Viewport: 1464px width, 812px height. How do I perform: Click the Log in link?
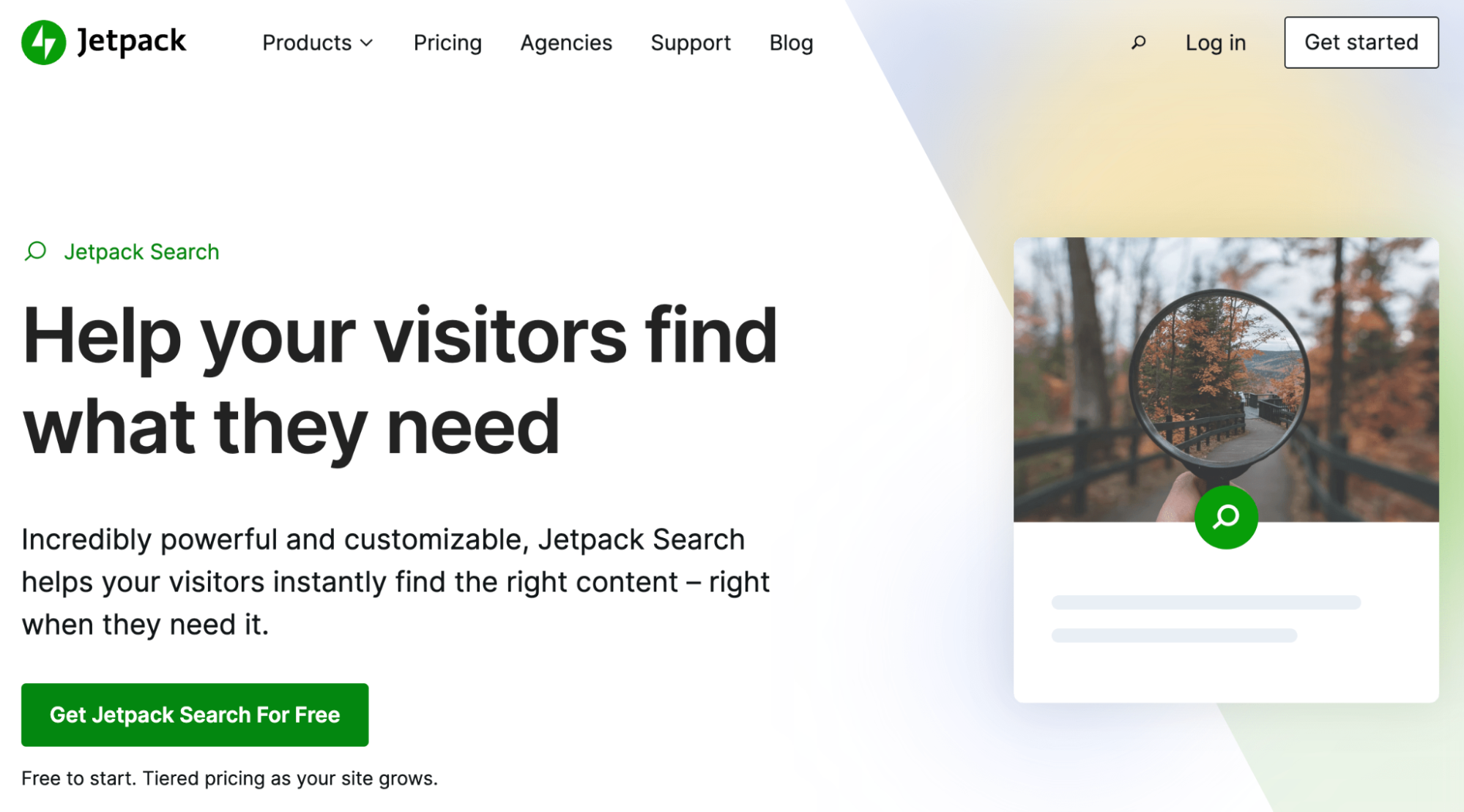tap(1215, 42)
